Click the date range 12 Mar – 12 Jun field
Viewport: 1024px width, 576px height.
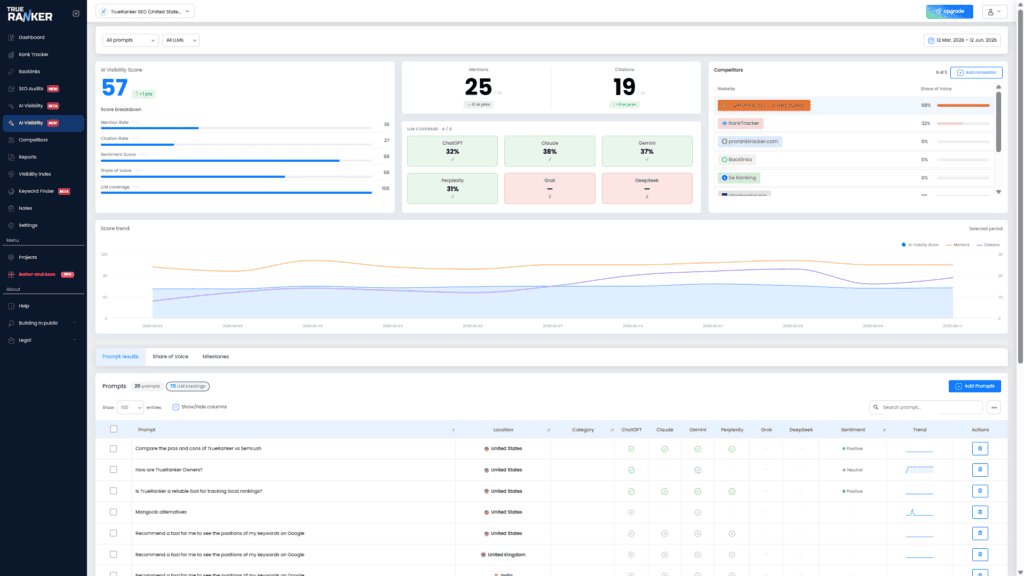[962, 40]
